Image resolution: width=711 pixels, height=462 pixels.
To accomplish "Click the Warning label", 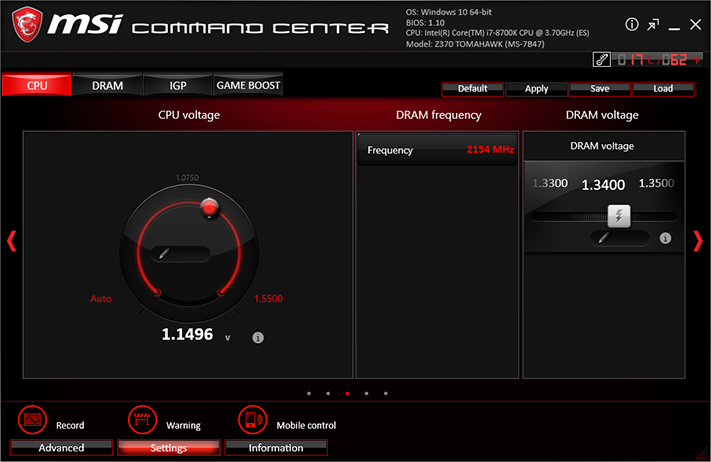I will click(x=183, y=425).
